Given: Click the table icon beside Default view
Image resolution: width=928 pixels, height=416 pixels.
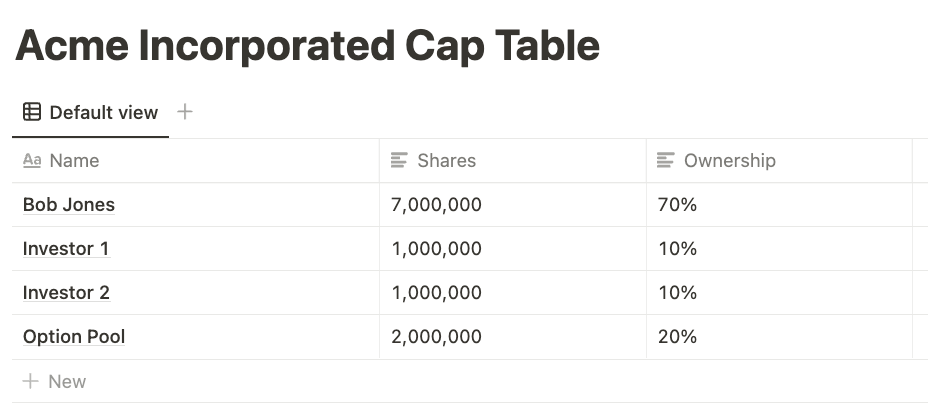Looking at the screenshot, I should (x=32, y=112).
